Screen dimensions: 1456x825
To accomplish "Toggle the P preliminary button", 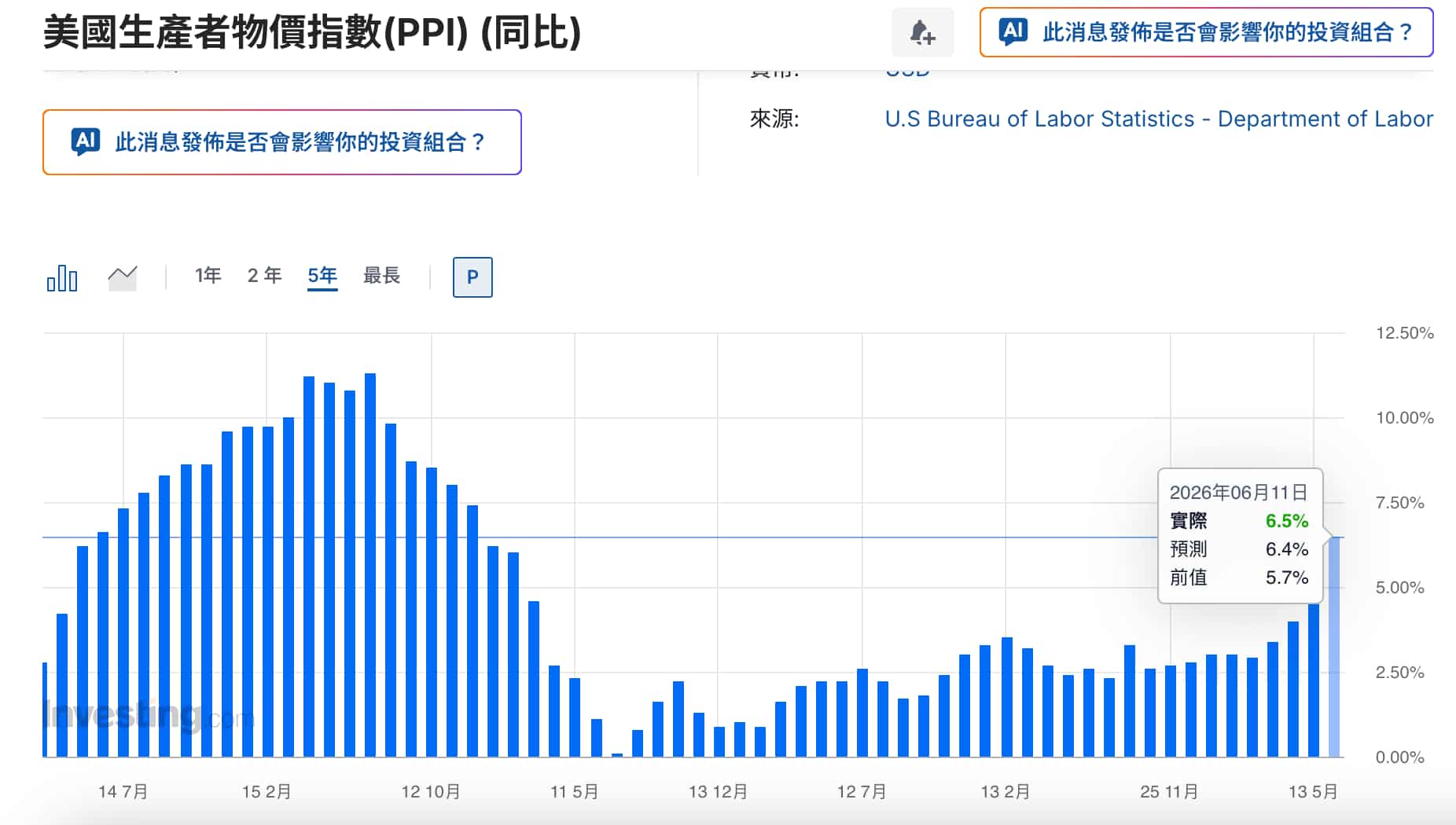I will point(472,277).
